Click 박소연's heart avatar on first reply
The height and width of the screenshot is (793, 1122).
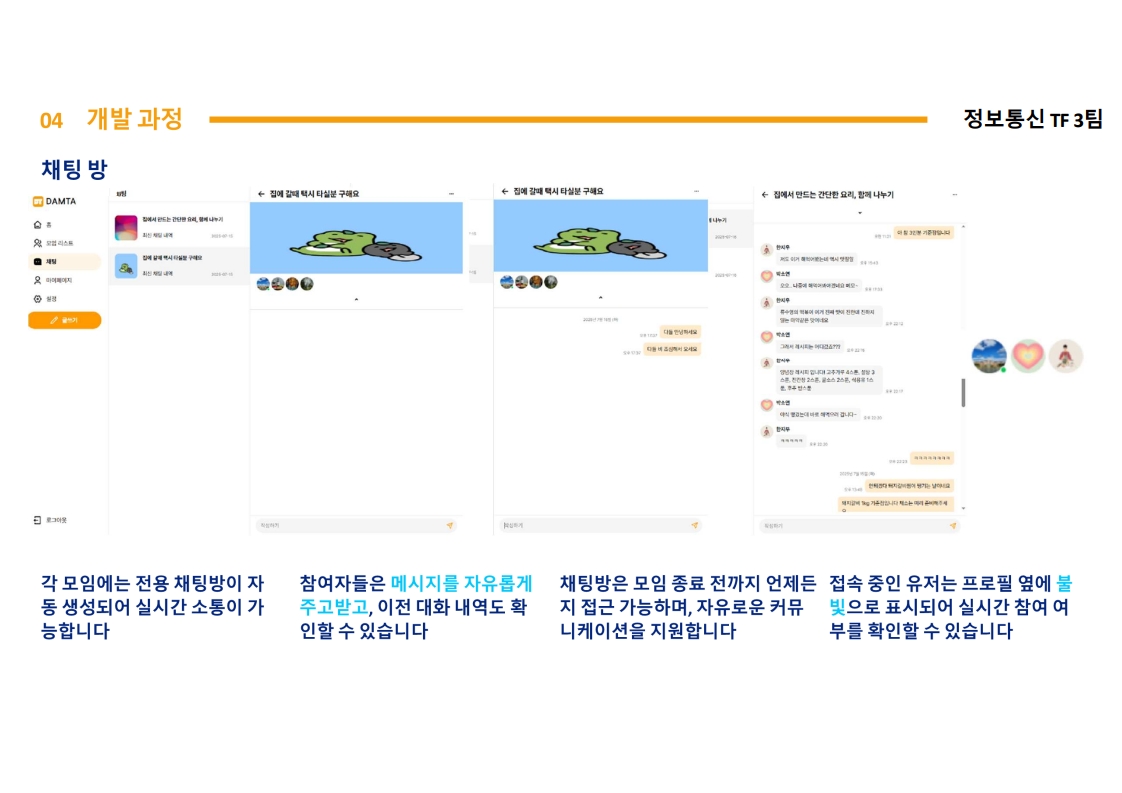[766, 276]
